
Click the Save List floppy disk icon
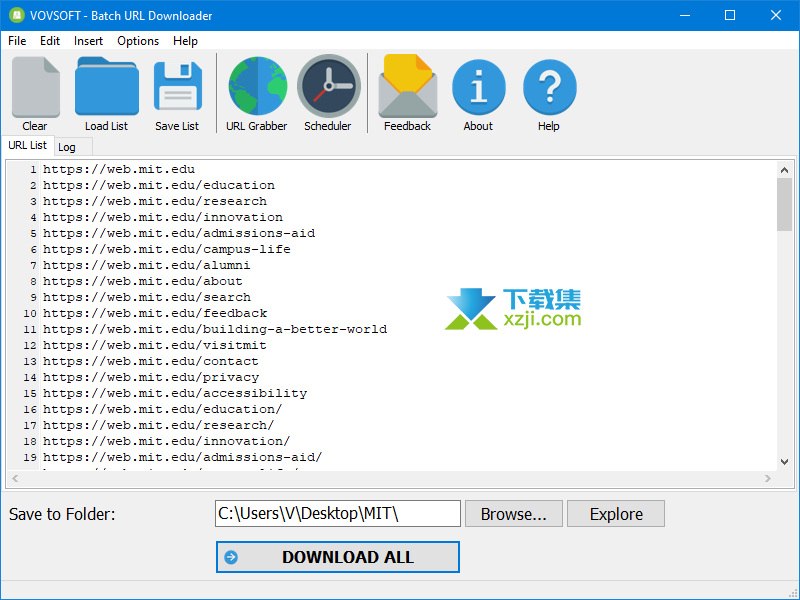pos(178,86)
